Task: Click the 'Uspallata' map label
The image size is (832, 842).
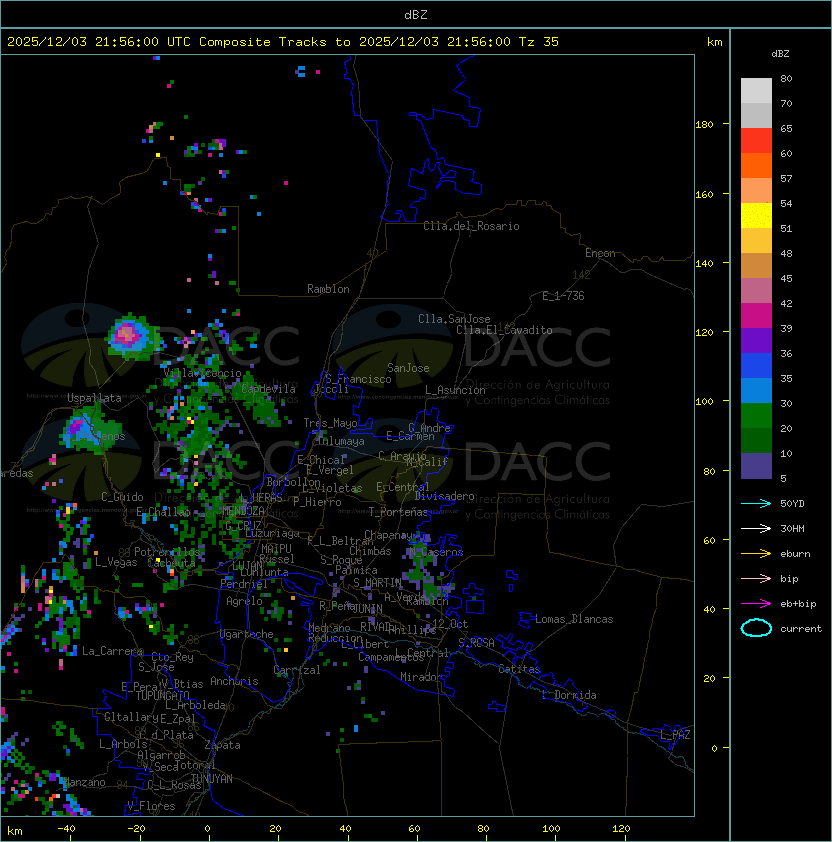Action: [x=94, y=398]
